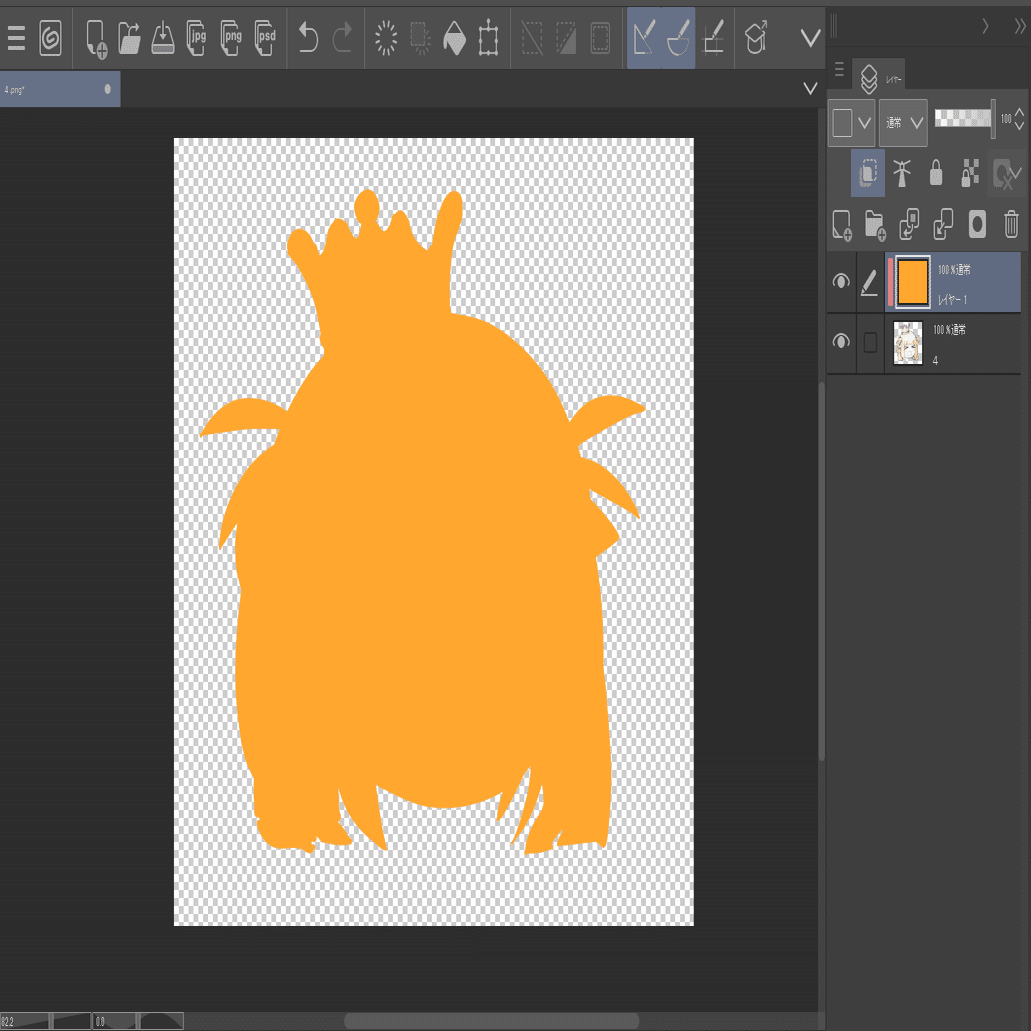Collapse the palette dock with double chevron
1031x1031 pixels.
coord(1019,26)
